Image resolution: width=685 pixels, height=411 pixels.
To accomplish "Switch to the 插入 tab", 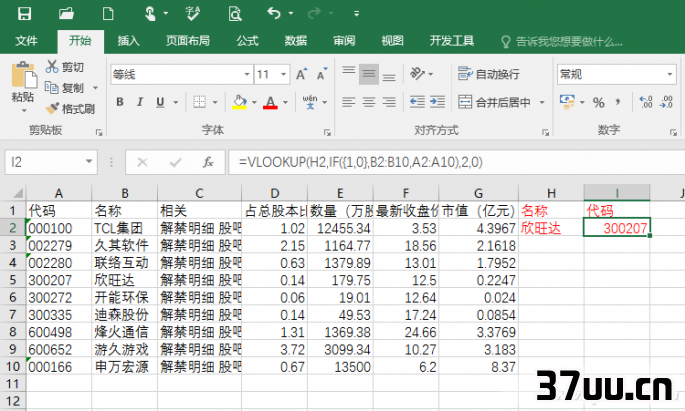I will (128, 41).
